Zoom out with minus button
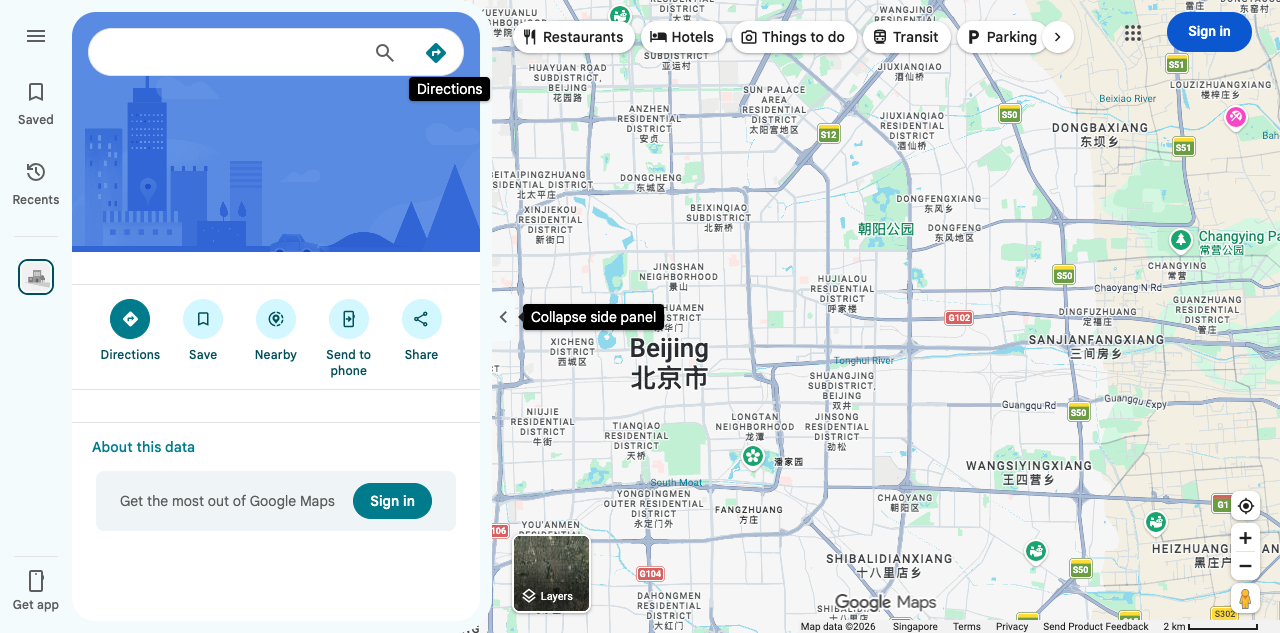Image resolution: width=1280 pixels, height=633 pixels. [x=1245, y=566]
